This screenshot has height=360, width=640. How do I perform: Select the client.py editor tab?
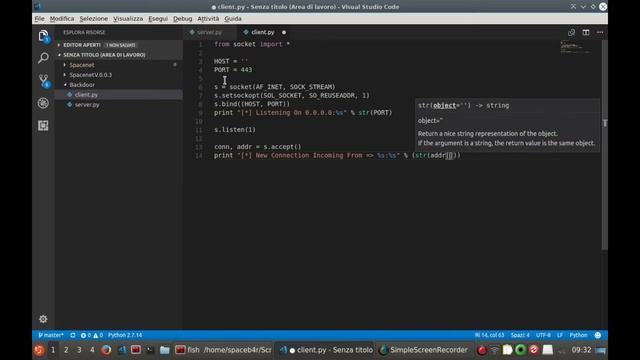click(x=262, y=32)
